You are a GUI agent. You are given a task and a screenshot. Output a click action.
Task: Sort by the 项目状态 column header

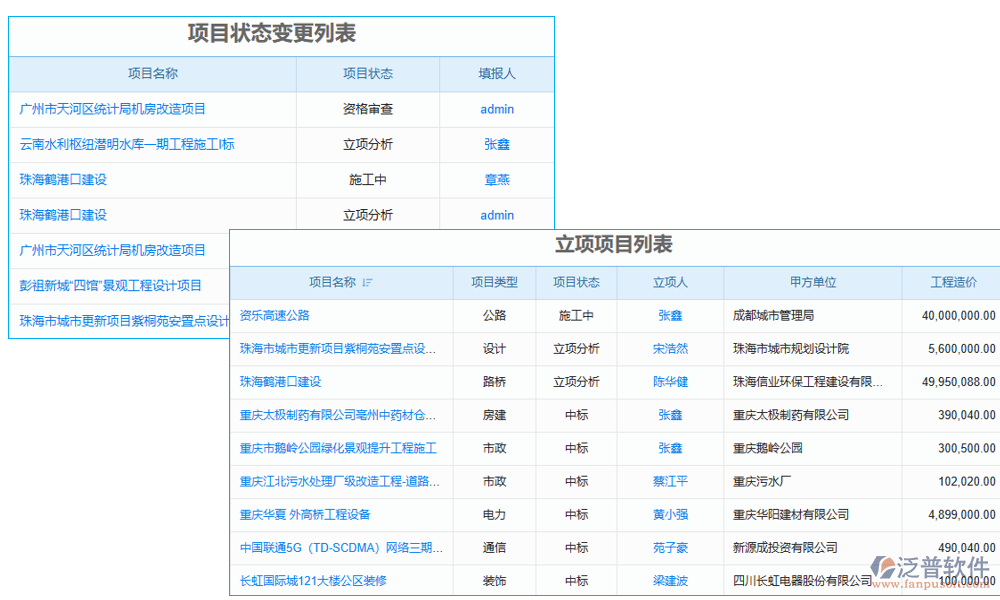click(x=577, y=282)
